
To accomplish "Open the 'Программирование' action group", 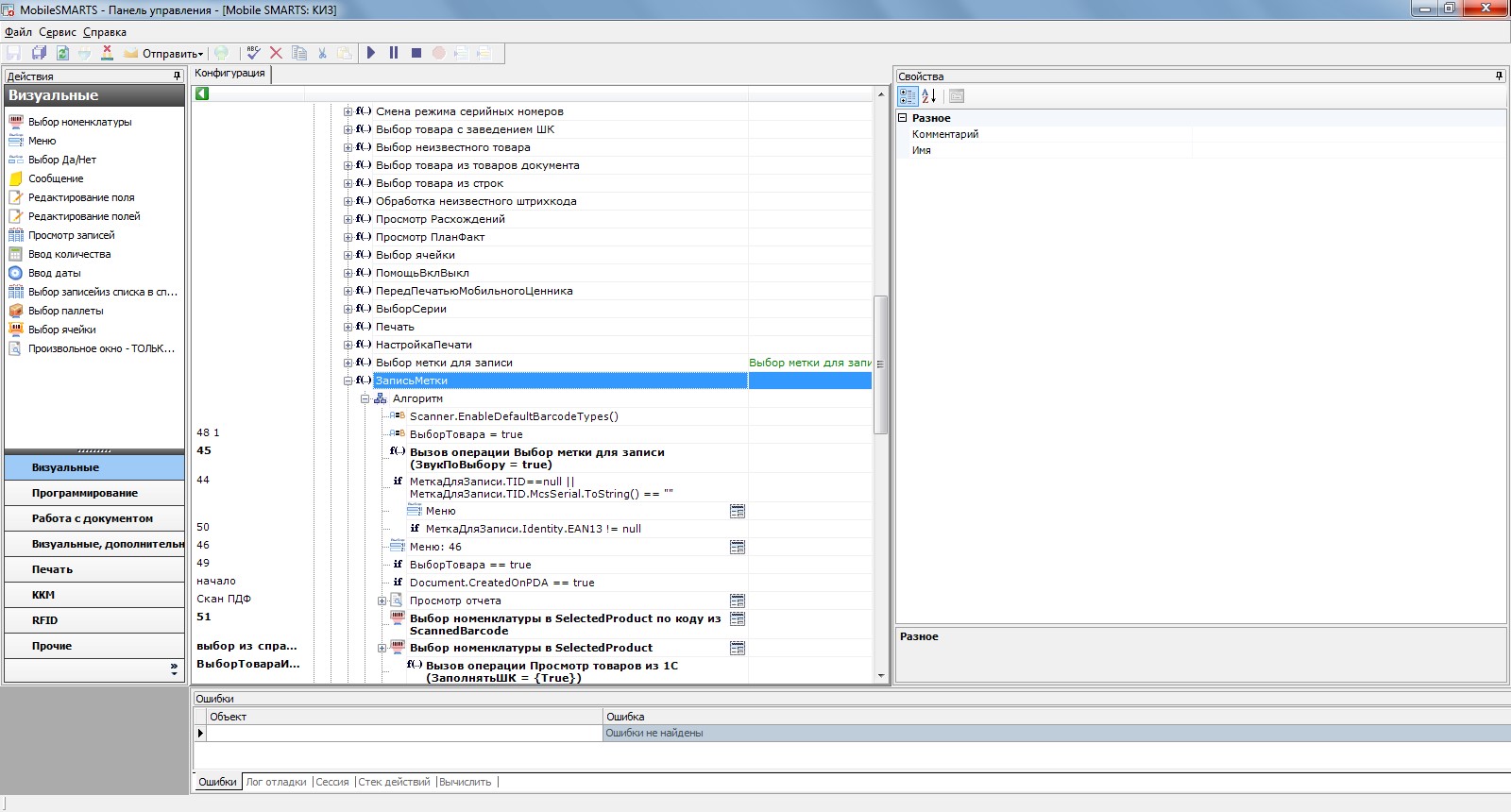I will [x=94, y=493].
